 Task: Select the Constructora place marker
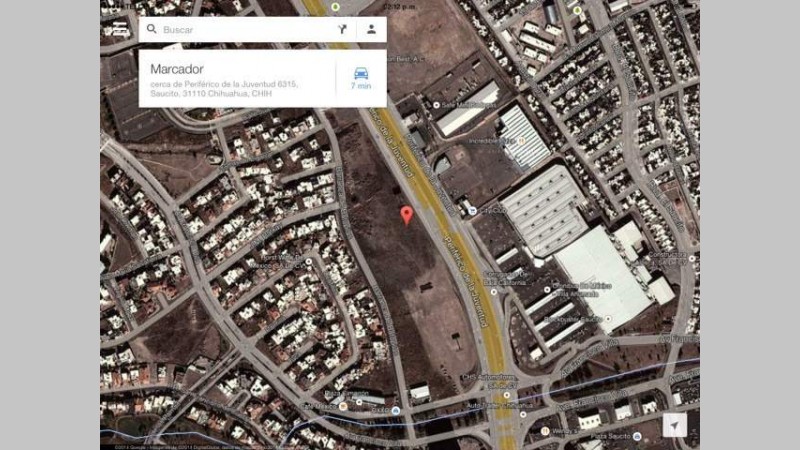pyautogui.click(x=692, y=259)
